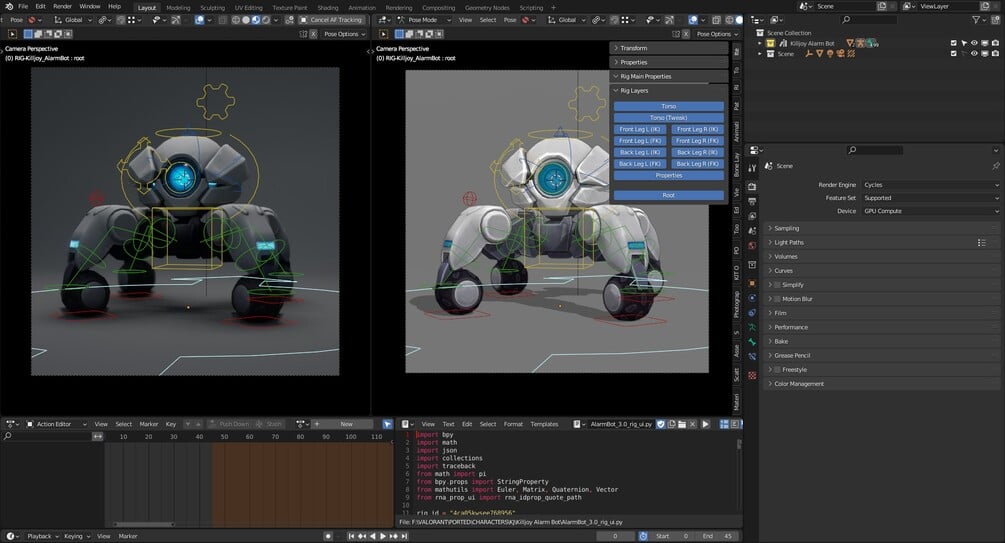Disable Scene collection in renders via camera icon
Viewport: 1005px width, 543px height.
pos(995,54)
